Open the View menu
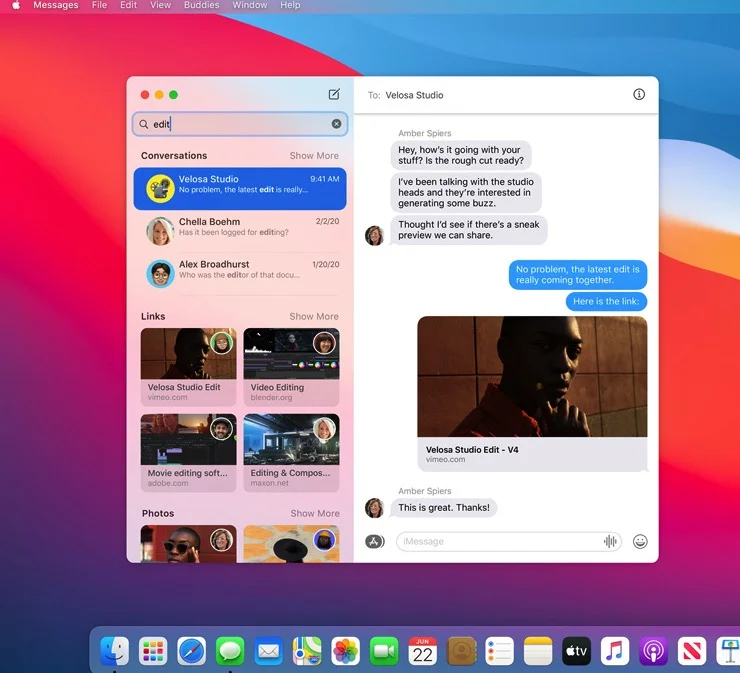The image size is (740, 673). click(x=160, y=5)
